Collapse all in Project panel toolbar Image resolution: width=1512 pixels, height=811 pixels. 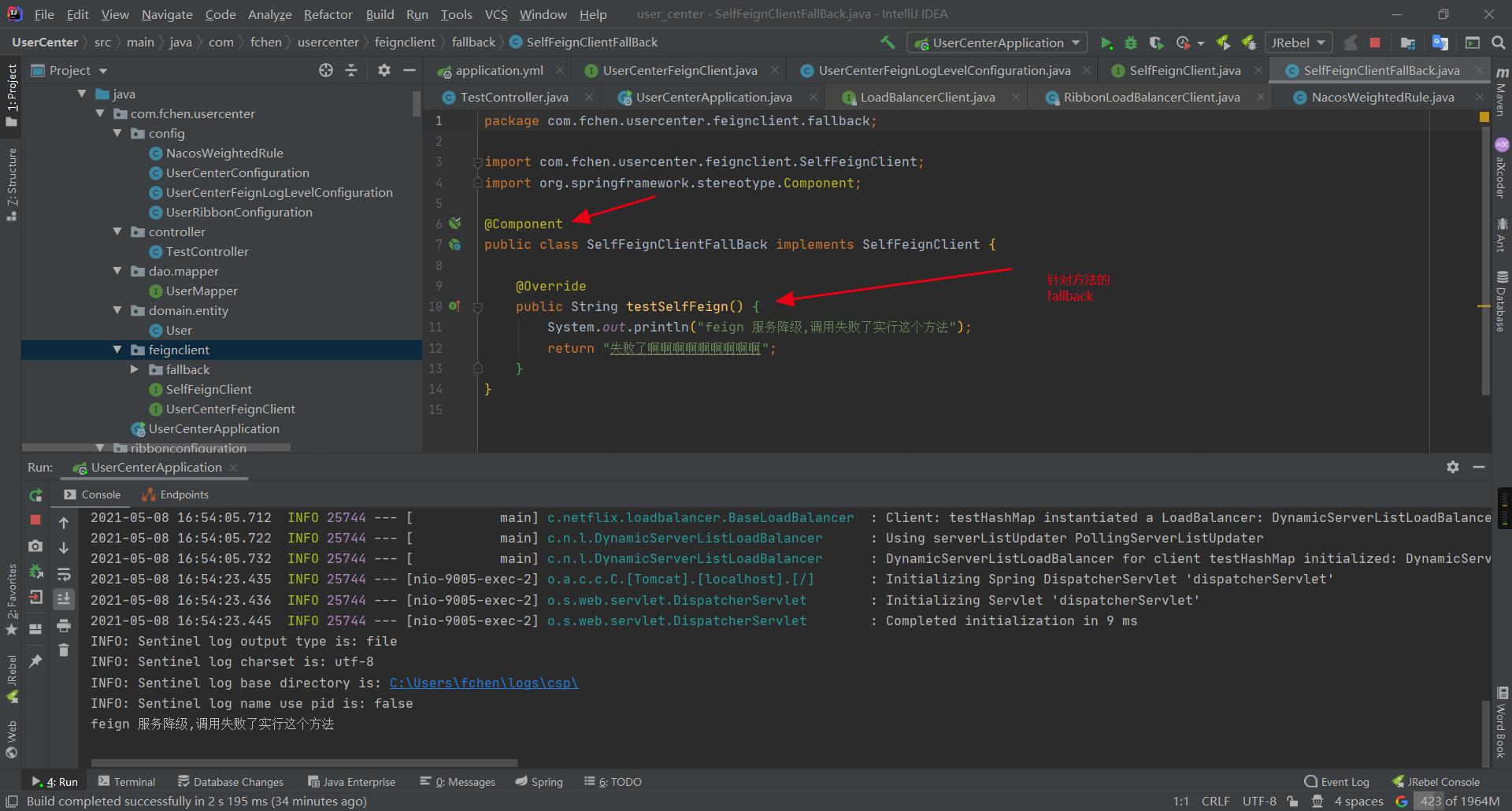click(351, 70)
